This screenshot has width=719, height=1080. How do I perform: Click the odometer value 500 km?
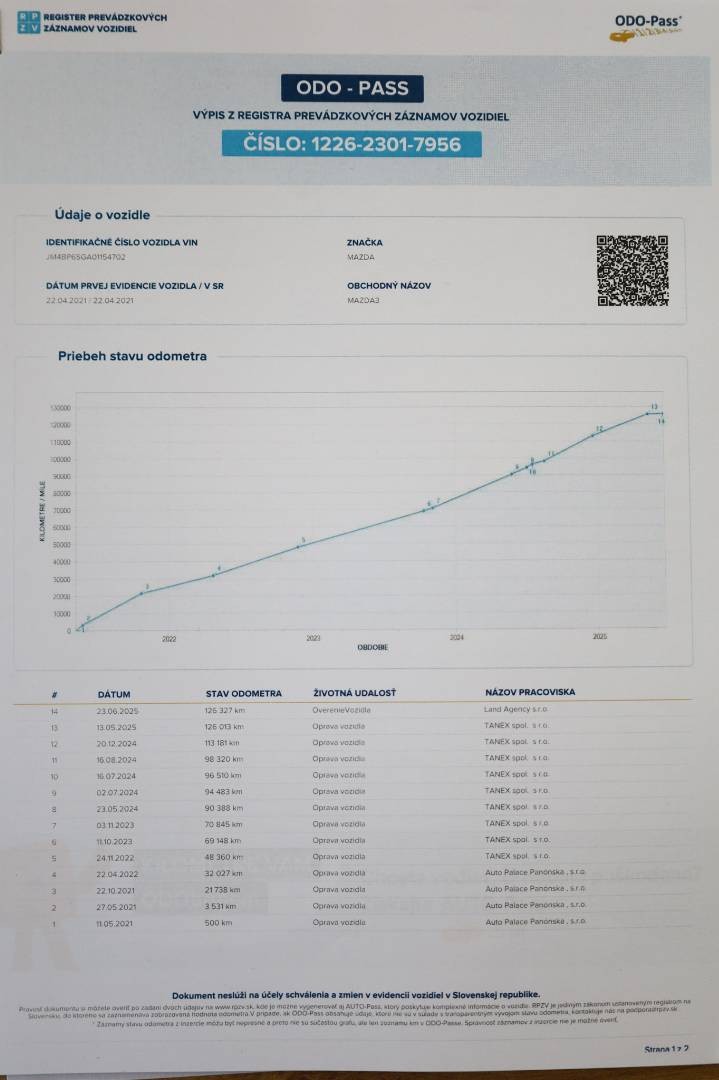[218, 923]
